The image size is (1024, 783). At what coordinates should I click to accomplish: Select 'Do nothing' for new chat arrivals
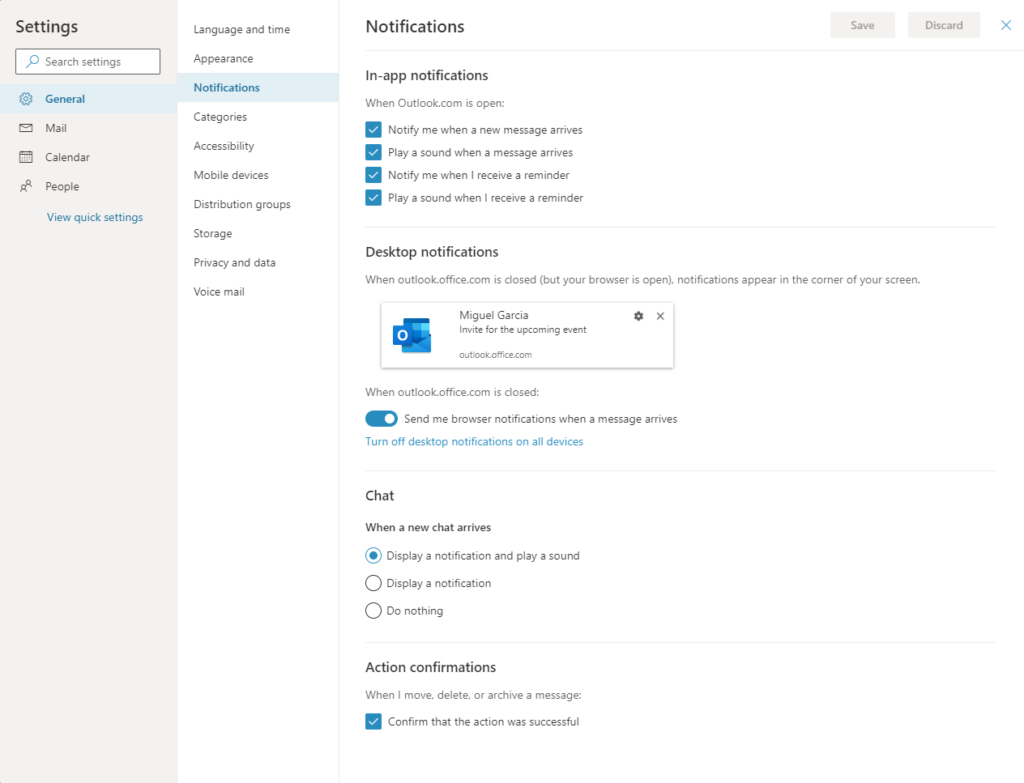click(x=371, y=610)
